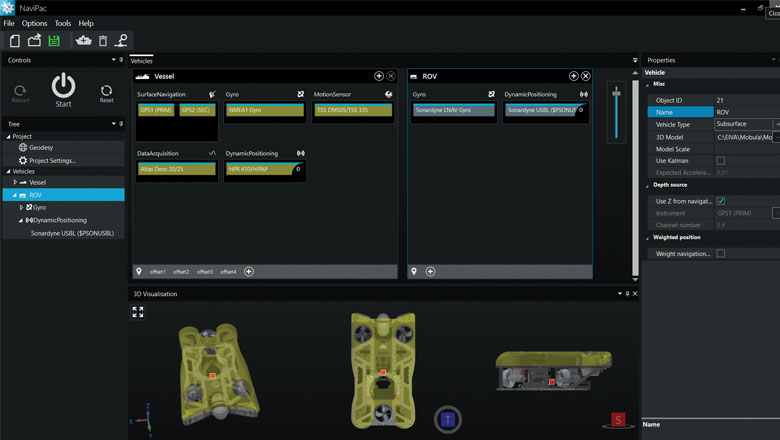The image size is (780, 440).
Task: Expand 3D Visualisation to fullscreen
Action: [138, 312]
